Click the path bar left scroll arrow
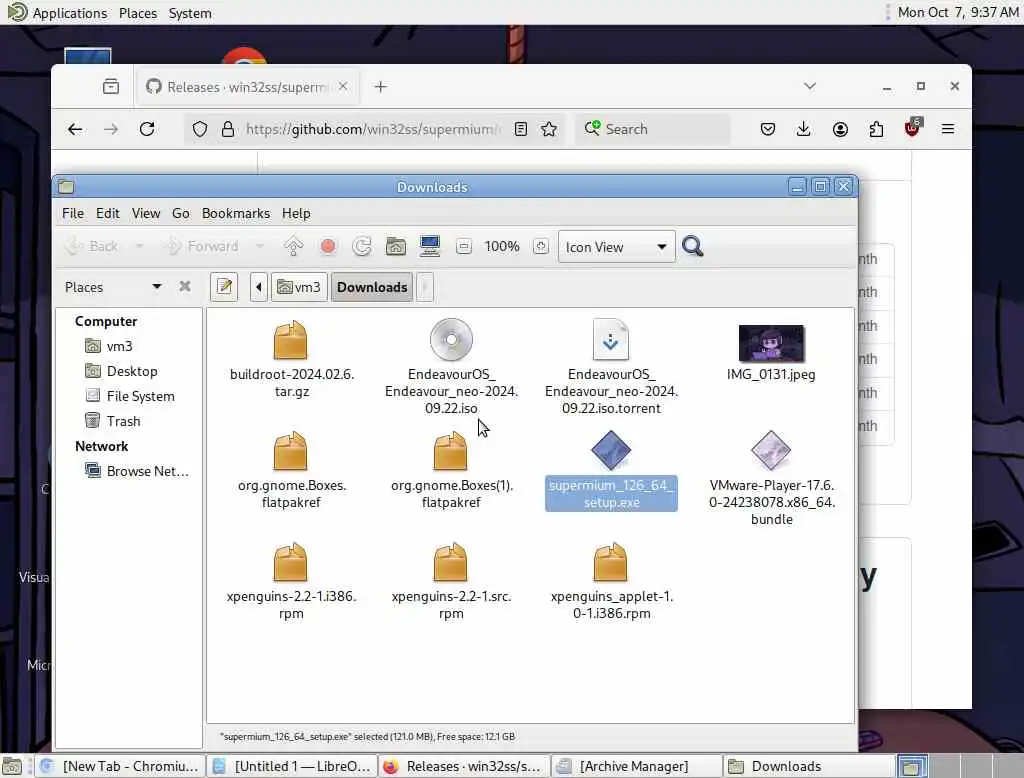This screenshot has width=1024, height=778. (259, 287)
